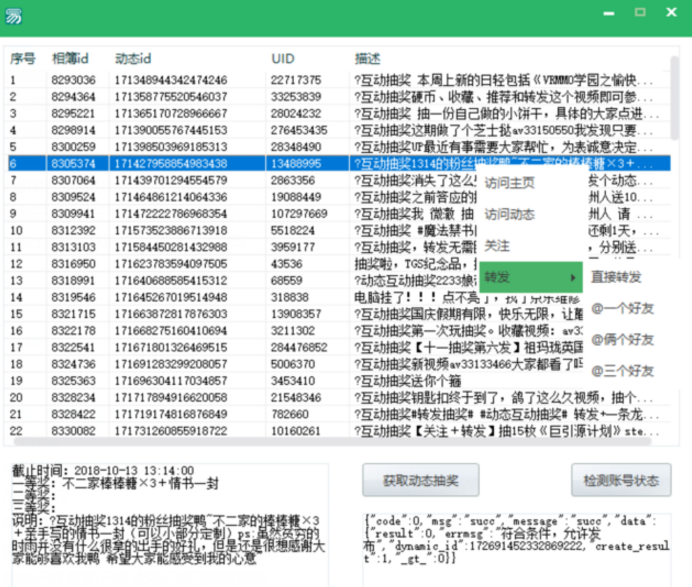Image resolution: width=692 pixels, height=587 pixels.
Task: Click the UID column header
Action: [x=283, y=58]
